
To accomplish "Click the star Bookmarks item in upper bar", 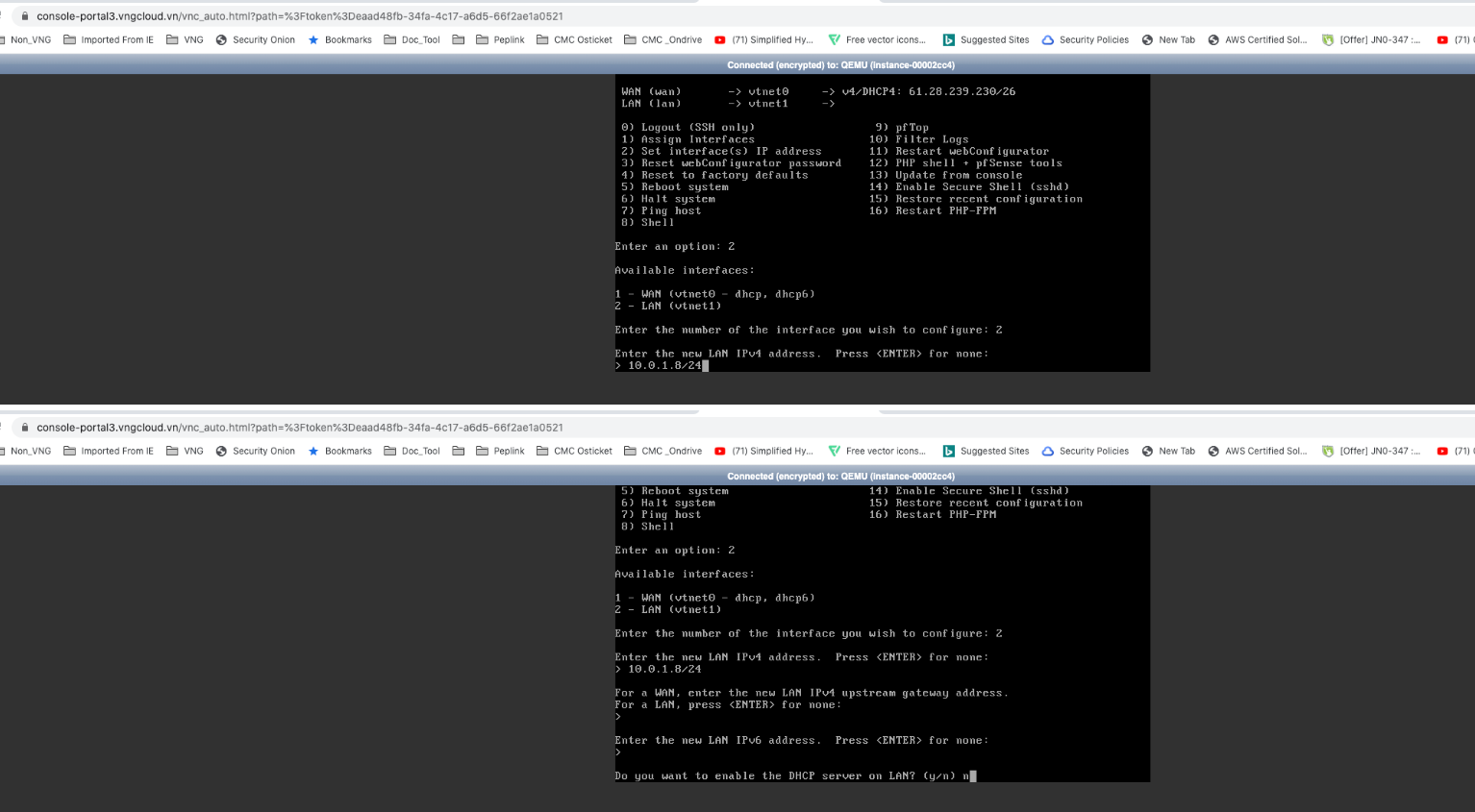I will tap(339, 40).
